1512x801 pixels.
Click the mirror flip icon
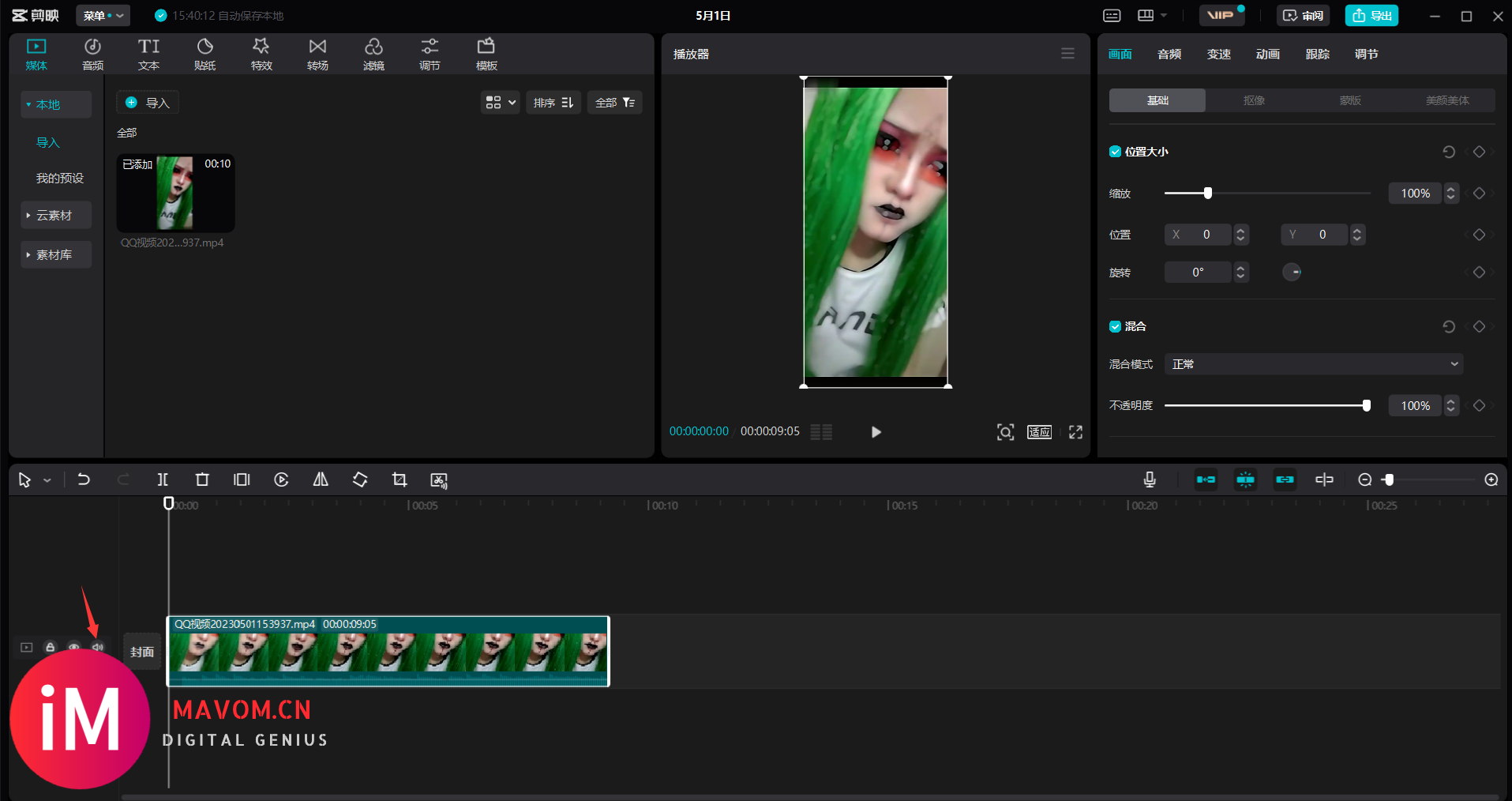[x=321, y=479]
